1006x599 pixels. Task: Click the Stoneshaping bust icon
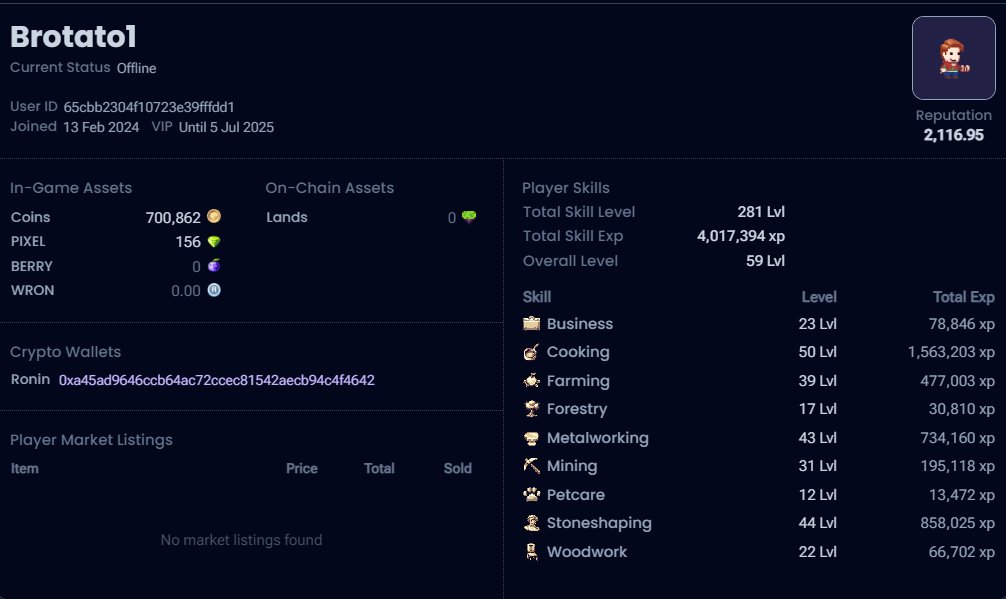(x=531, y=523)
